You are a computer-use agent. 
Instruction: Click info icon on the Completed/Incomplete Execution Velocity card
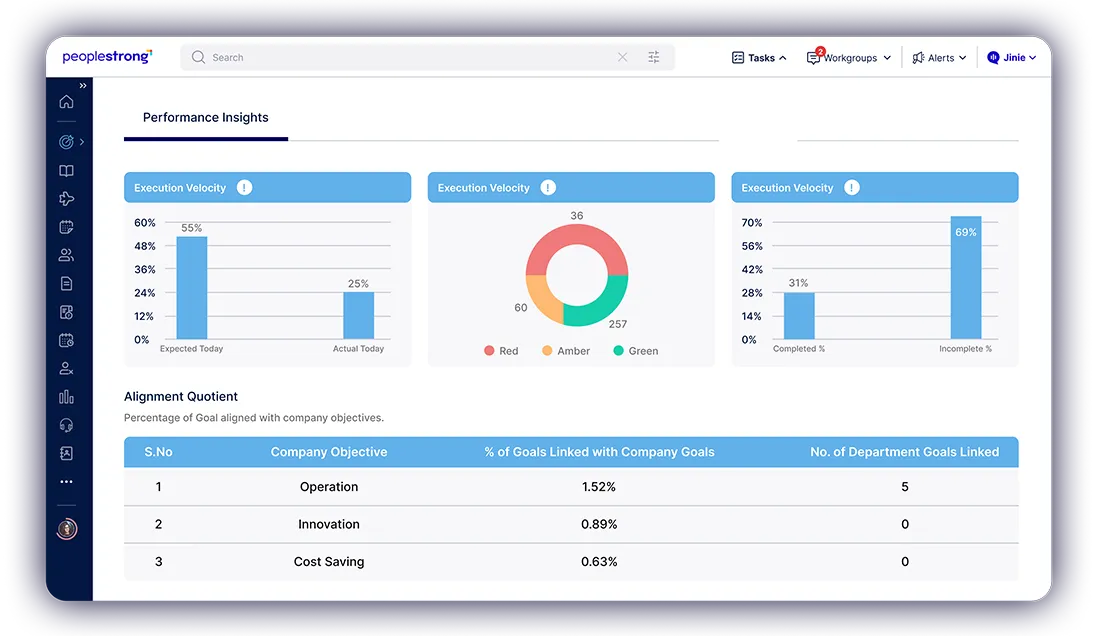pyautogui.click(x=852, y=188)
